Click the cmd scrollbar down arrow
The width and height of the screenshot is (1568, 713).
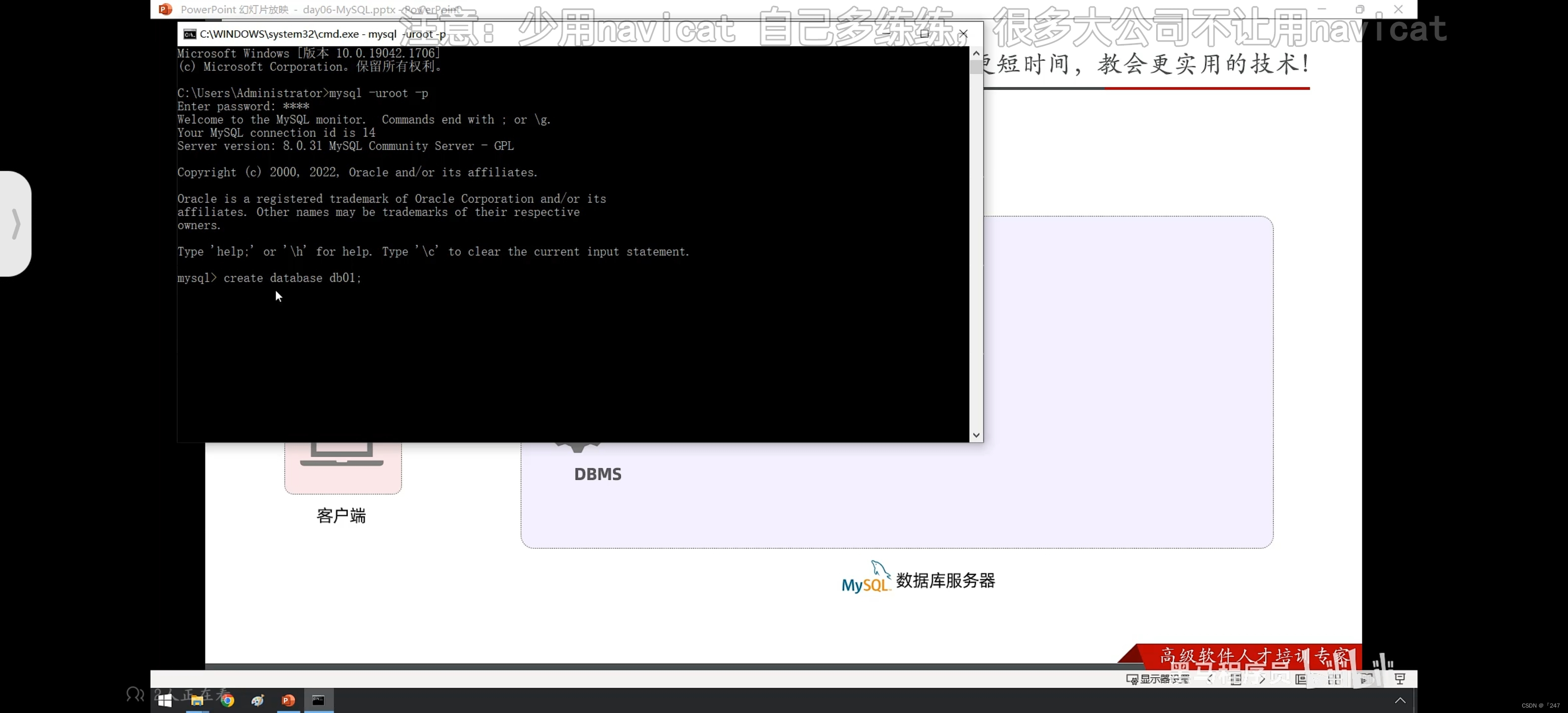click(x=977, y=435)
